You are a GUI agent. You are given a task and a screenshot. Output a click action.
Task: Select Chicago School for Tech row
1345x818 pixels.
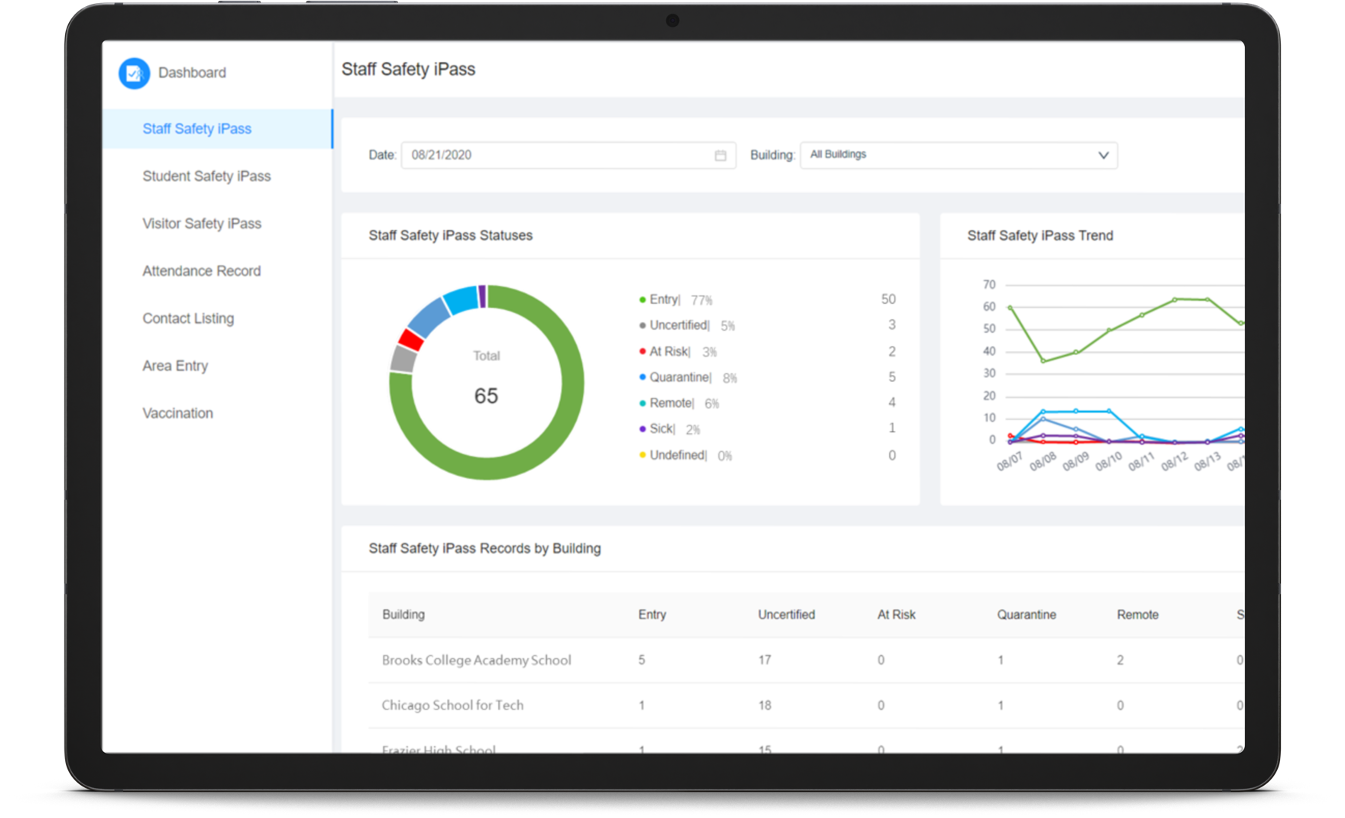pyautogui.click(x=452, y=705)
